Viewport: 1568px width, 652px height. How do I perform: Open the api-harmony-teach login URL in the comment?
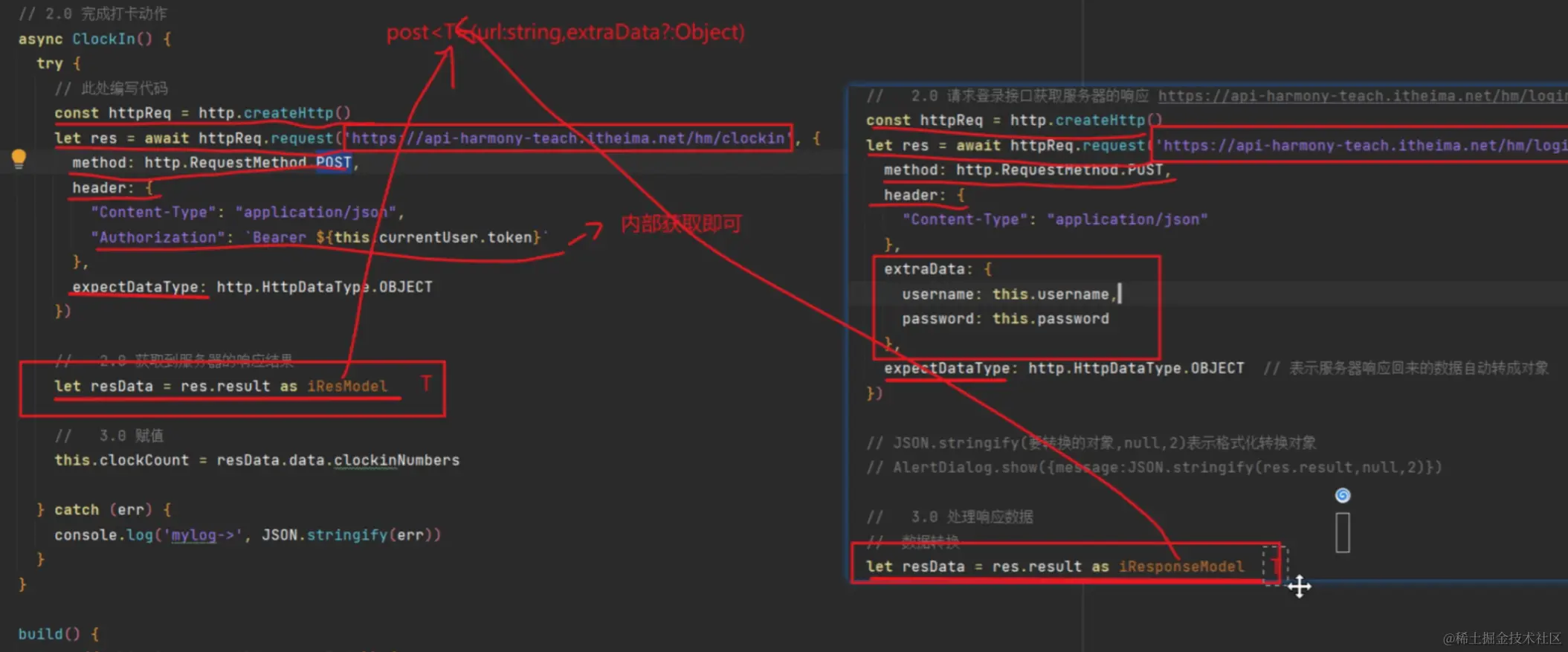click(x=1362, y=96)
